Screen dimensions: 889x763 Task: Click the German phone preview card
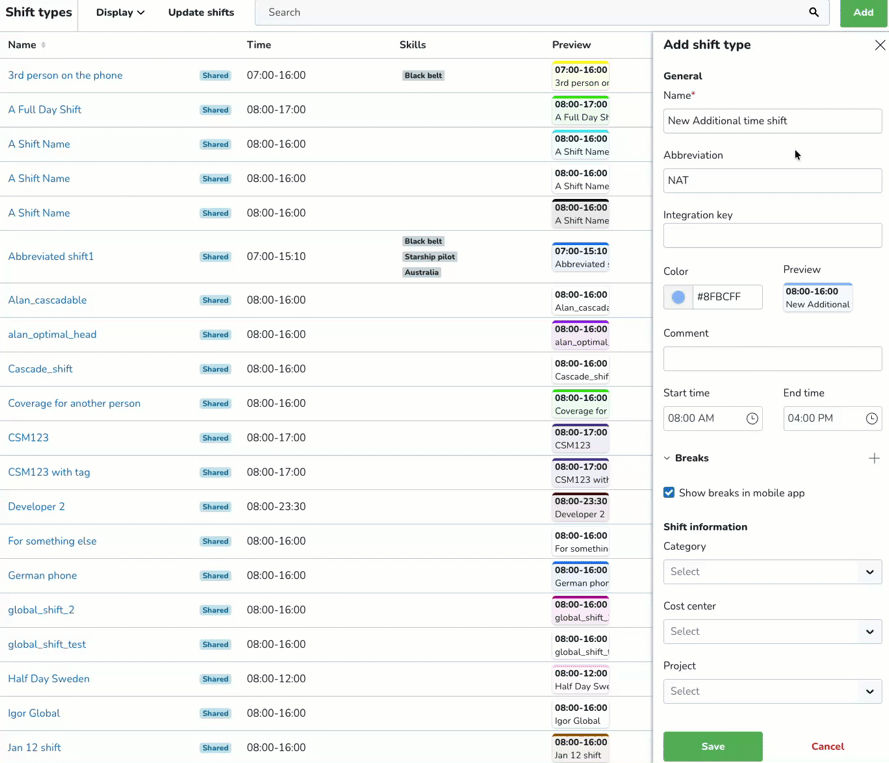pyautogui.click(x=581, y=576)
